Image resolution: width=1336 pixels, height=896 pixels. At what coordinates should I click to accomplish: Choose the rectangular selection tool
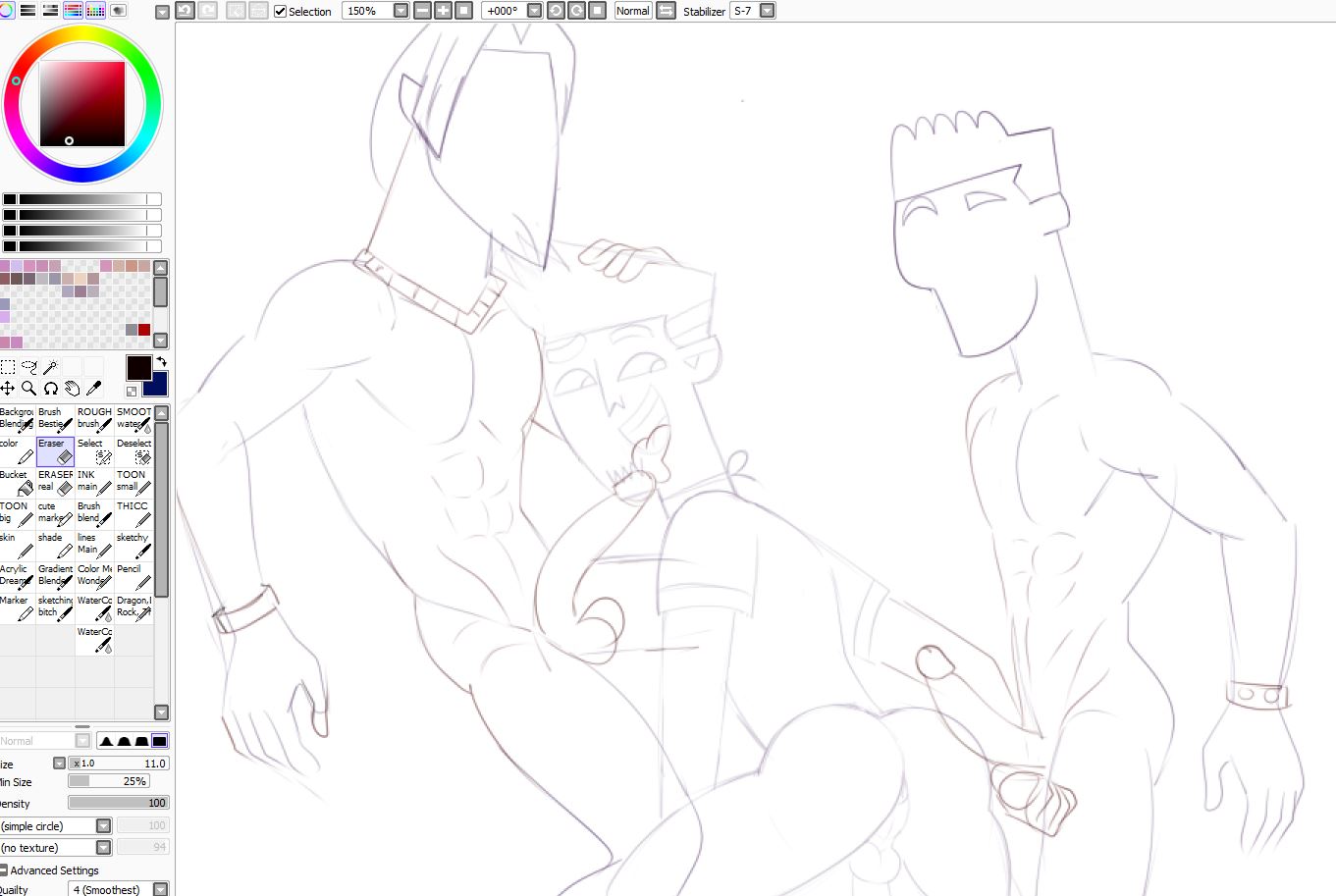(x=8, y=367)
